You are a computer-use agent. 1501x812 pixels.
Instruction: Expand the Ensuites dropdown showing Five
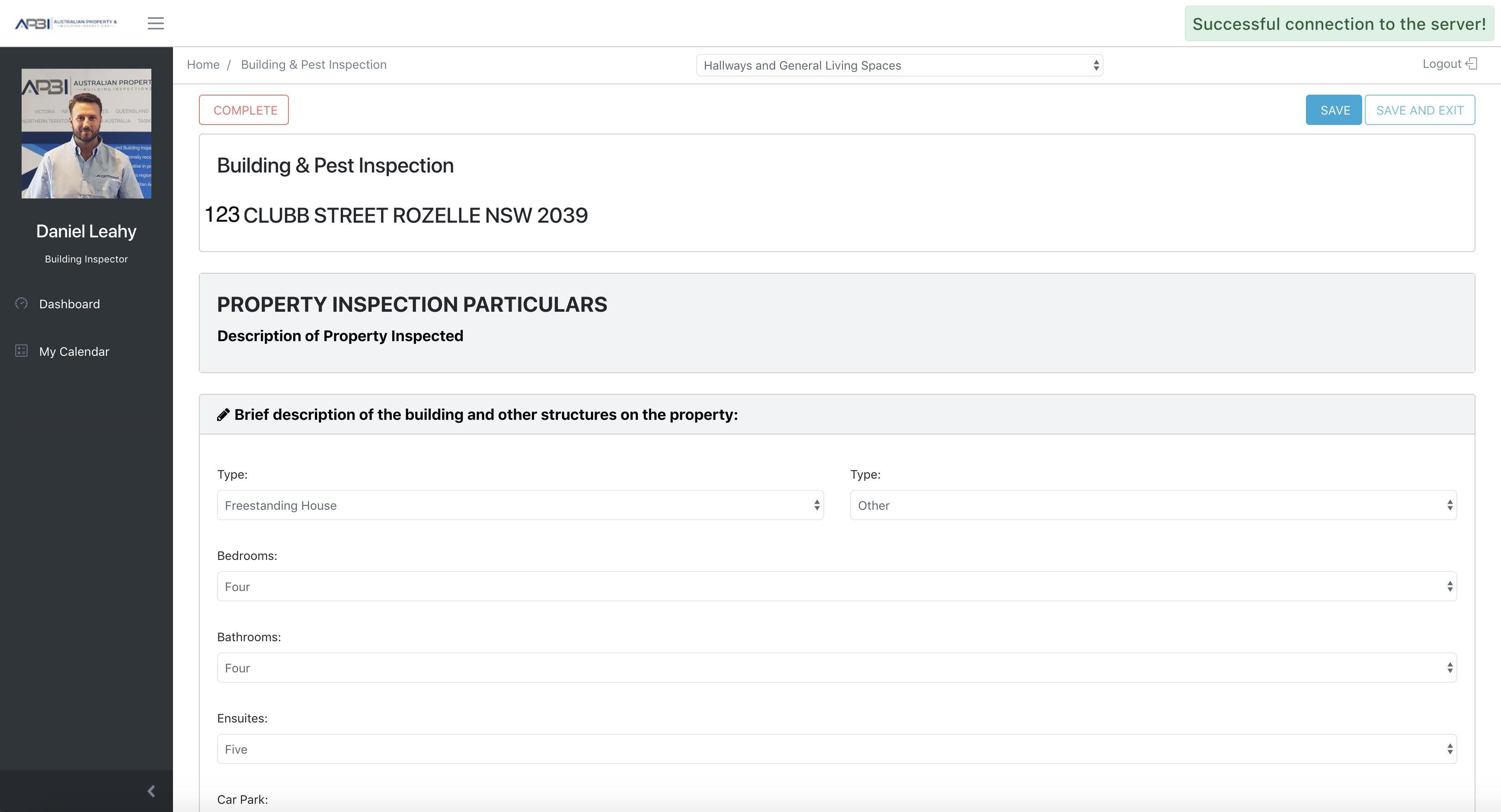836,749
